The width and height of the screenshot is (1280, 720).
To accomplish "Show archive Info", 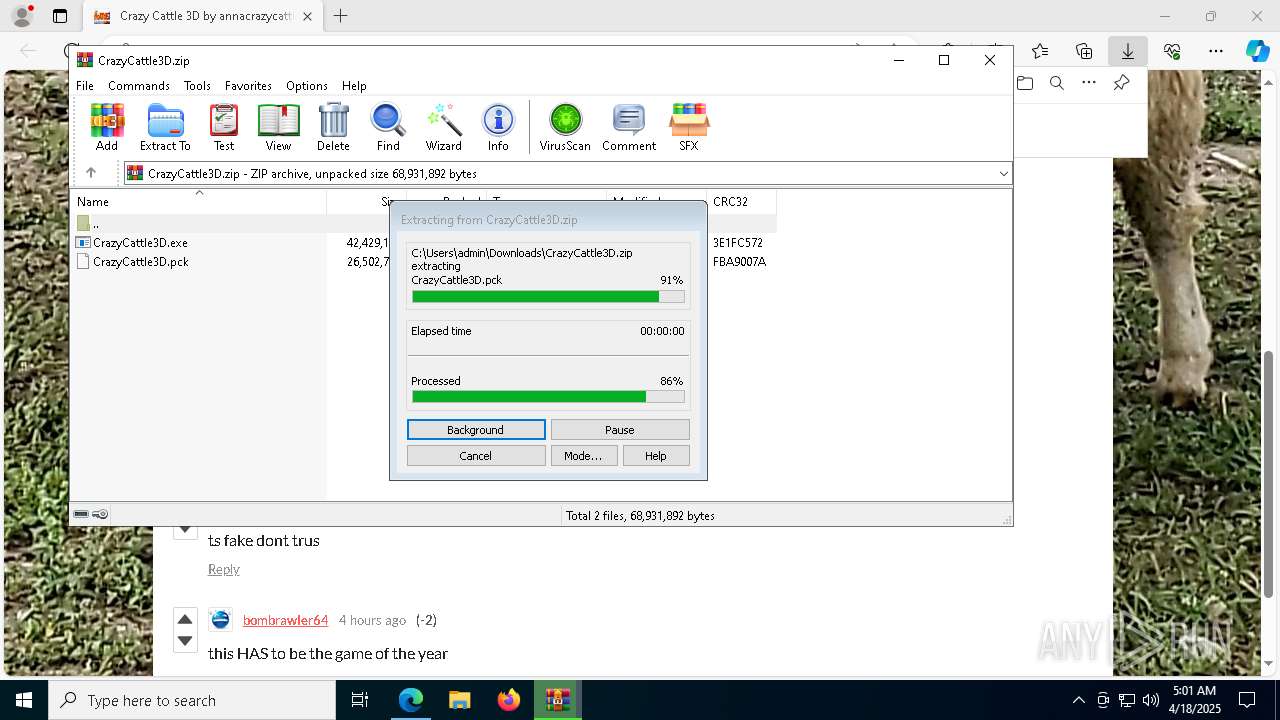I will [x=498, y=127].
